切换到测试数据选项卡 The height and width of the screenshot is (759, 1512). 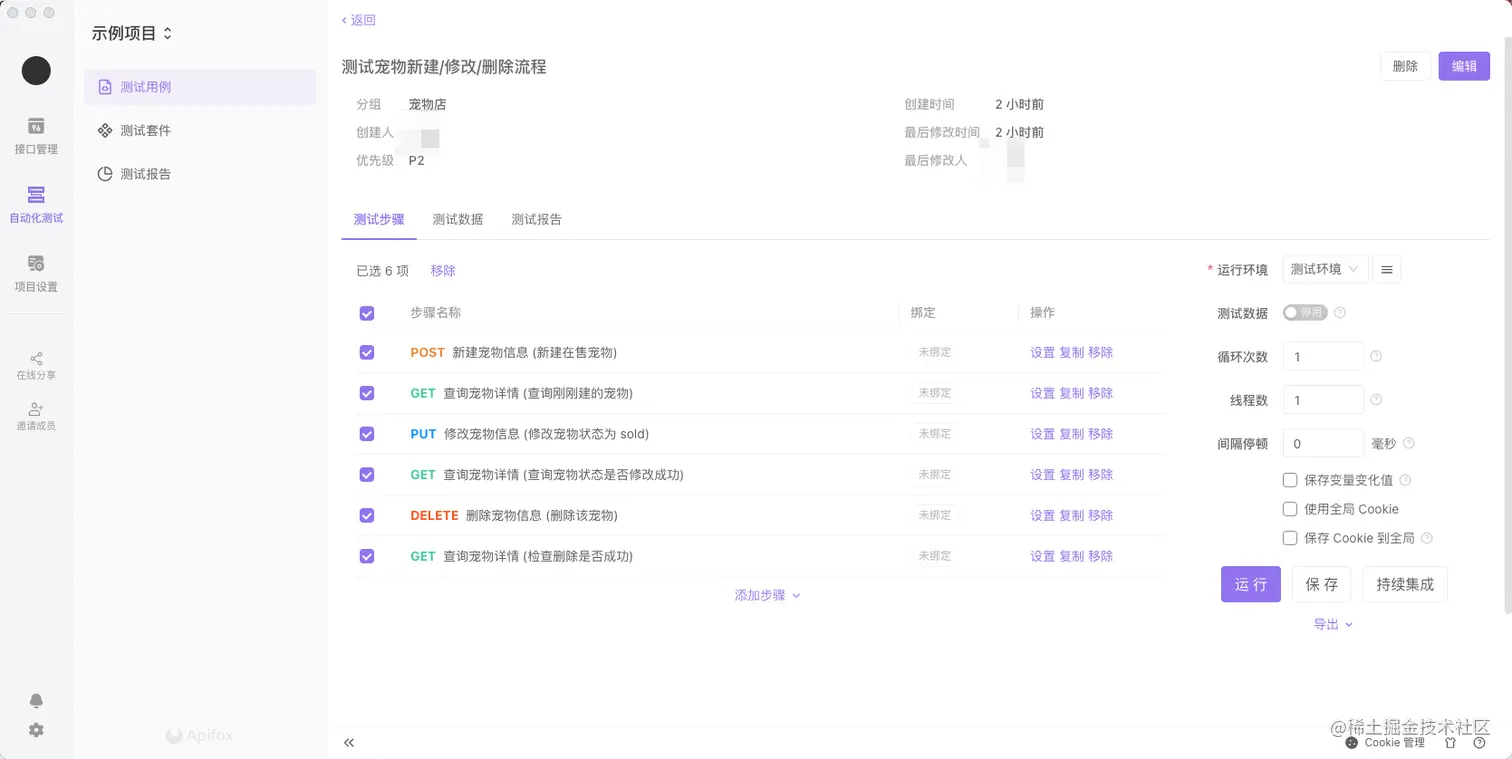click(457, 219)
